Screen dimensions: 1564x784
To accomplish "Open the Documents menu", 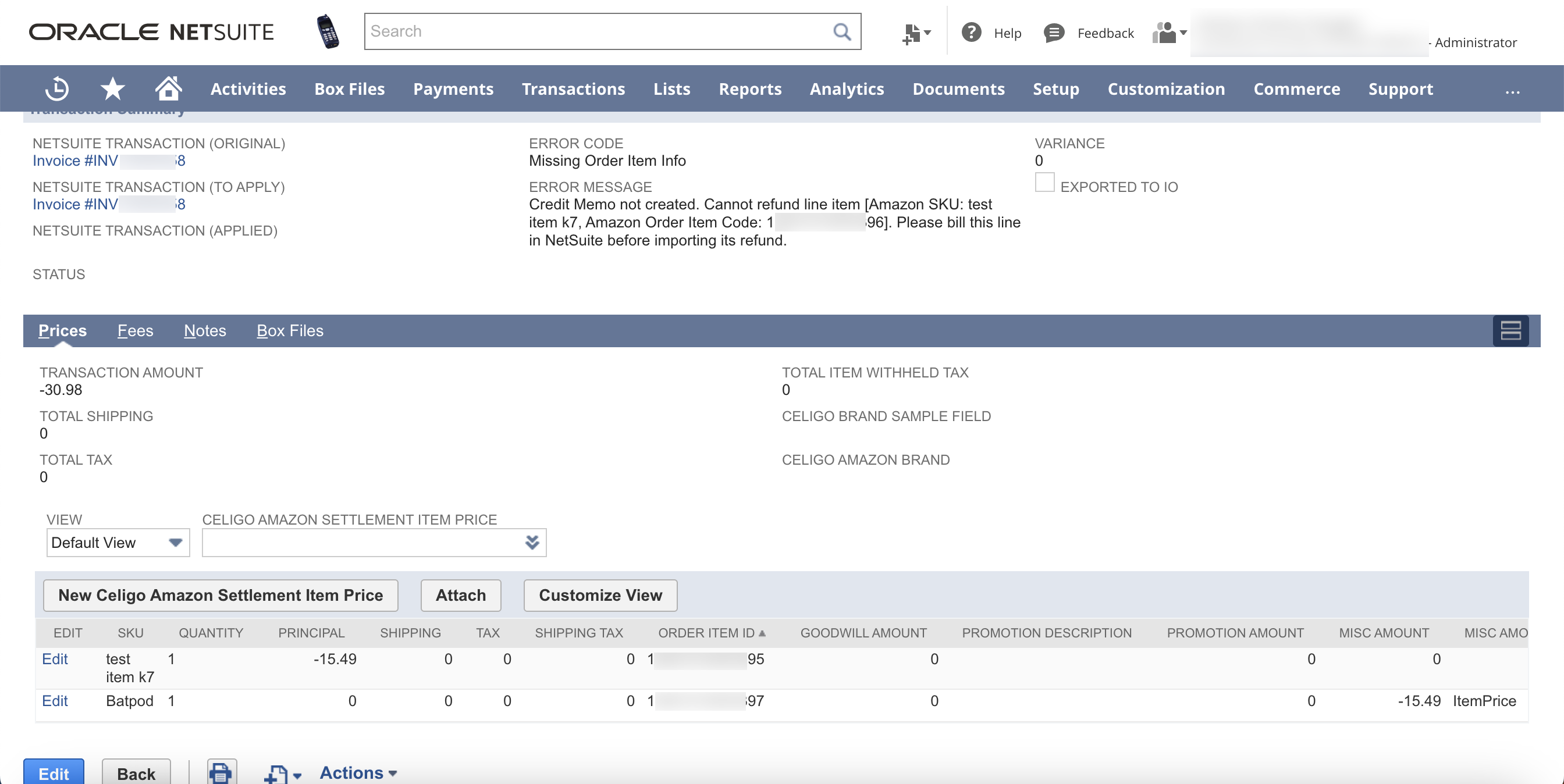I will (x=958, y=88).
